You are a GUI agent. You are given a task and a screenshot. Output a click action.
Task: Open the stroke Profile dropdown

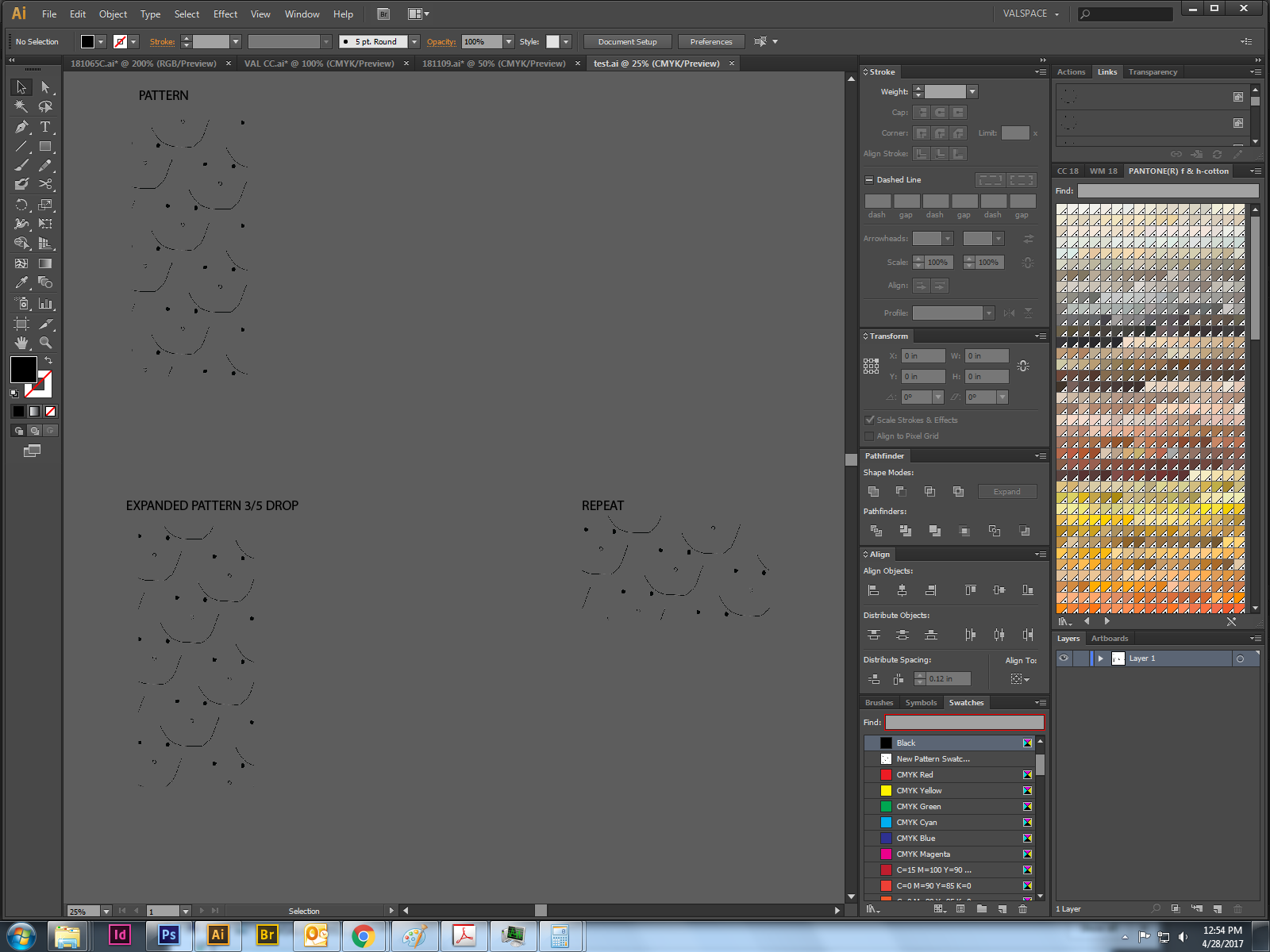(989, 313)
